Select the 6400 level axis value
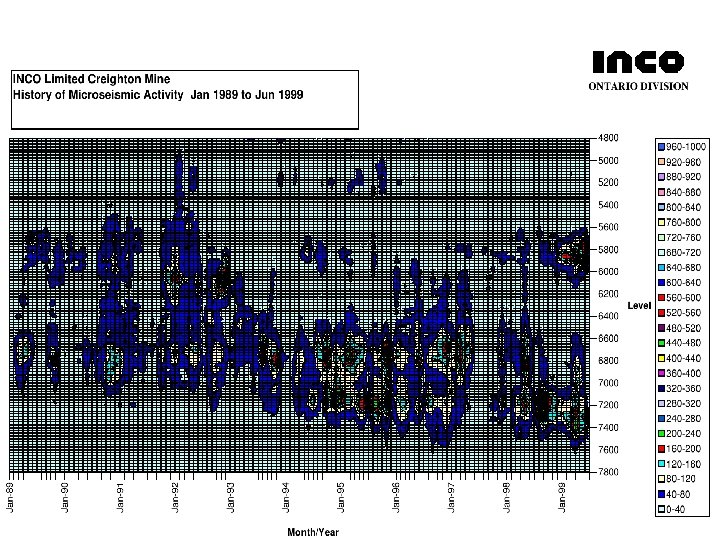This screenshot has height=540, width=720. coord(608,316)
